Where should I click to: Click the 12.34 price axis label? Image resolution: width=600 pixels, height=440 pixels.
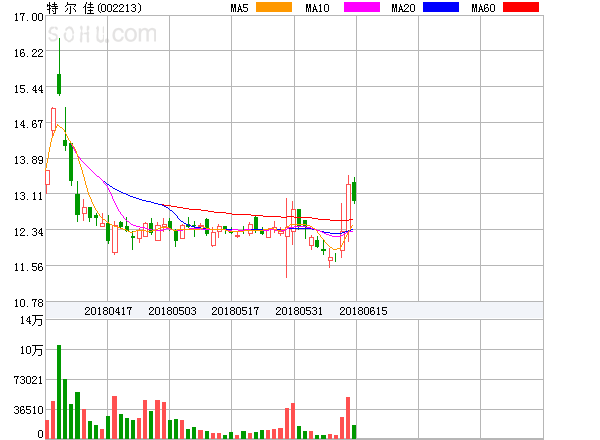pyautogui.click(x=29, y=232)
